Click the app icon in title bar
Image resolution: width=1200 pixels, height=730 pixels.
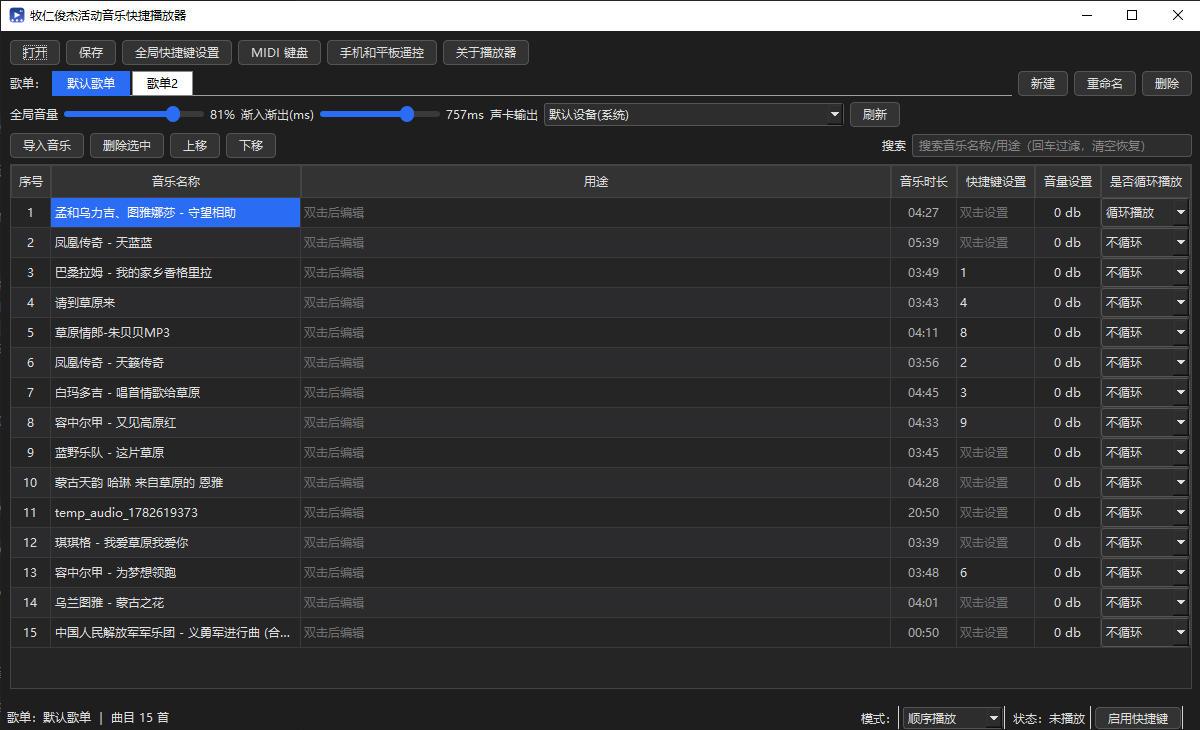(16, 15)
